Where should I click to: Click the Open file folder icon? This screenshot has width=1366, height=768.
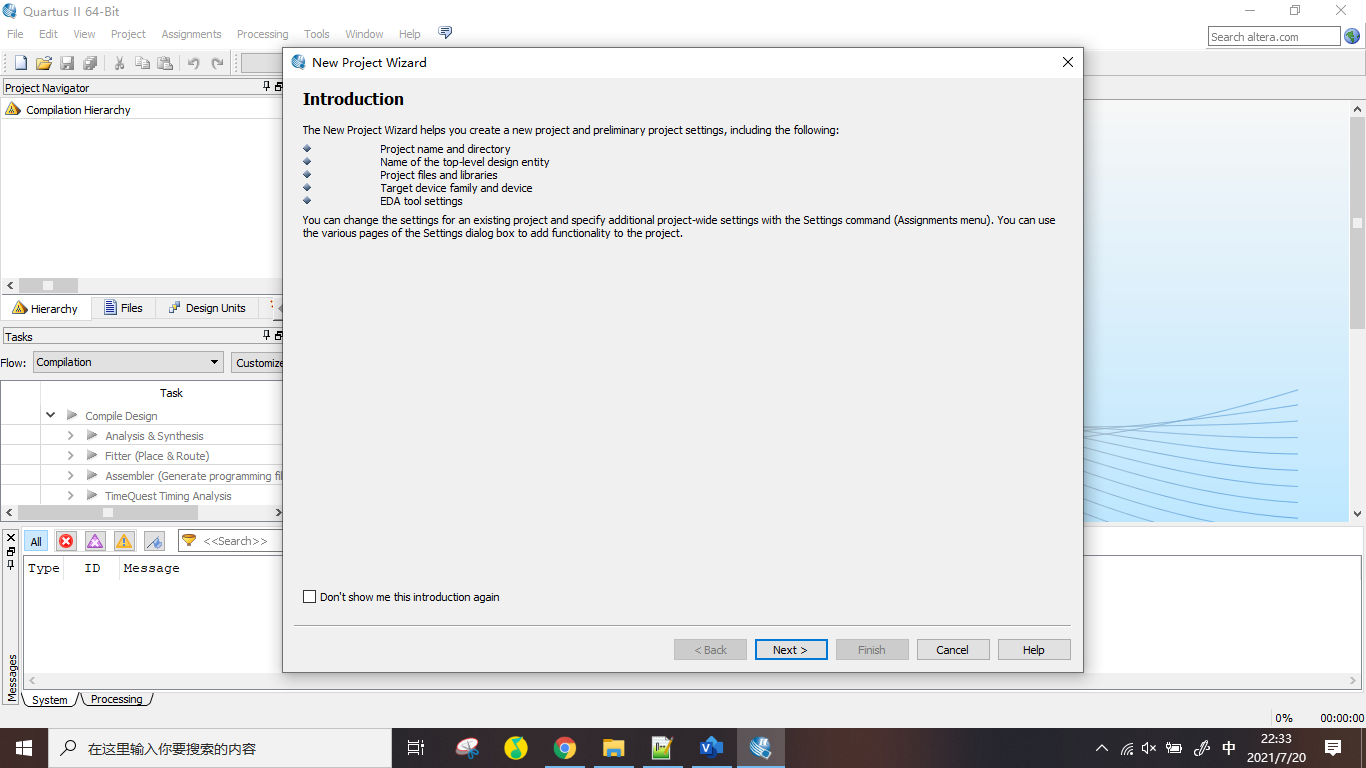[x=43, y=63]
